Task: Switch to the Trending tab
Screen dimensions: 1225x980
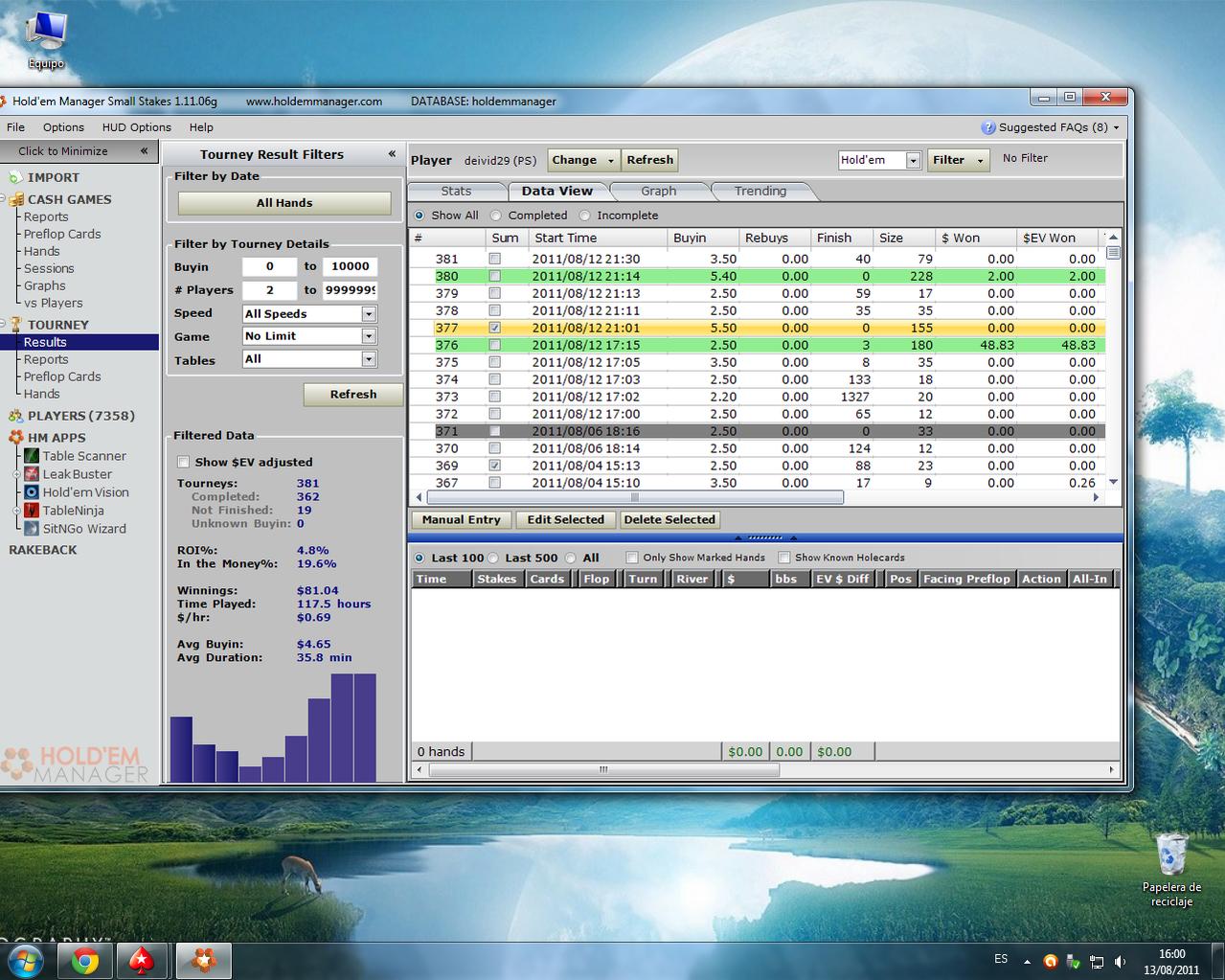Action: point(760,191)
